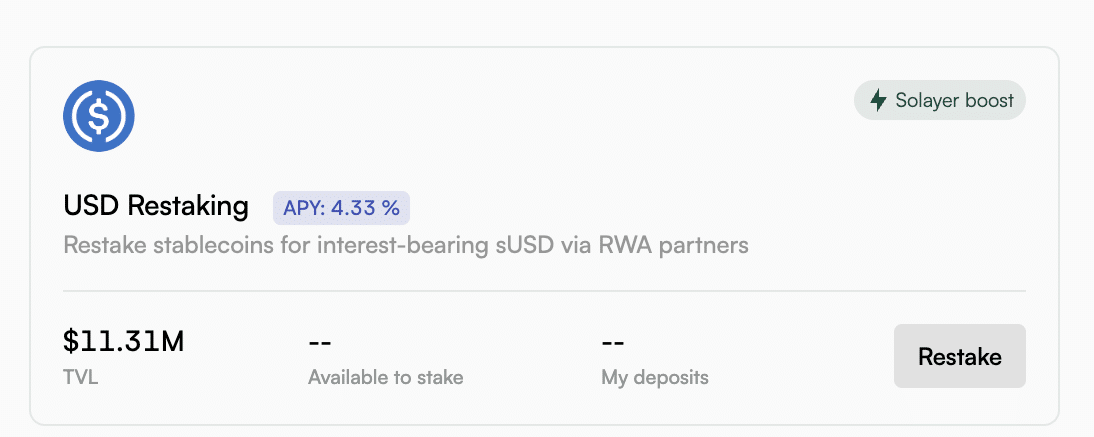Image resolution: width=1094 pixels, height=437 pixels.
Task: Click the TVL label
Action: [80, 377]
